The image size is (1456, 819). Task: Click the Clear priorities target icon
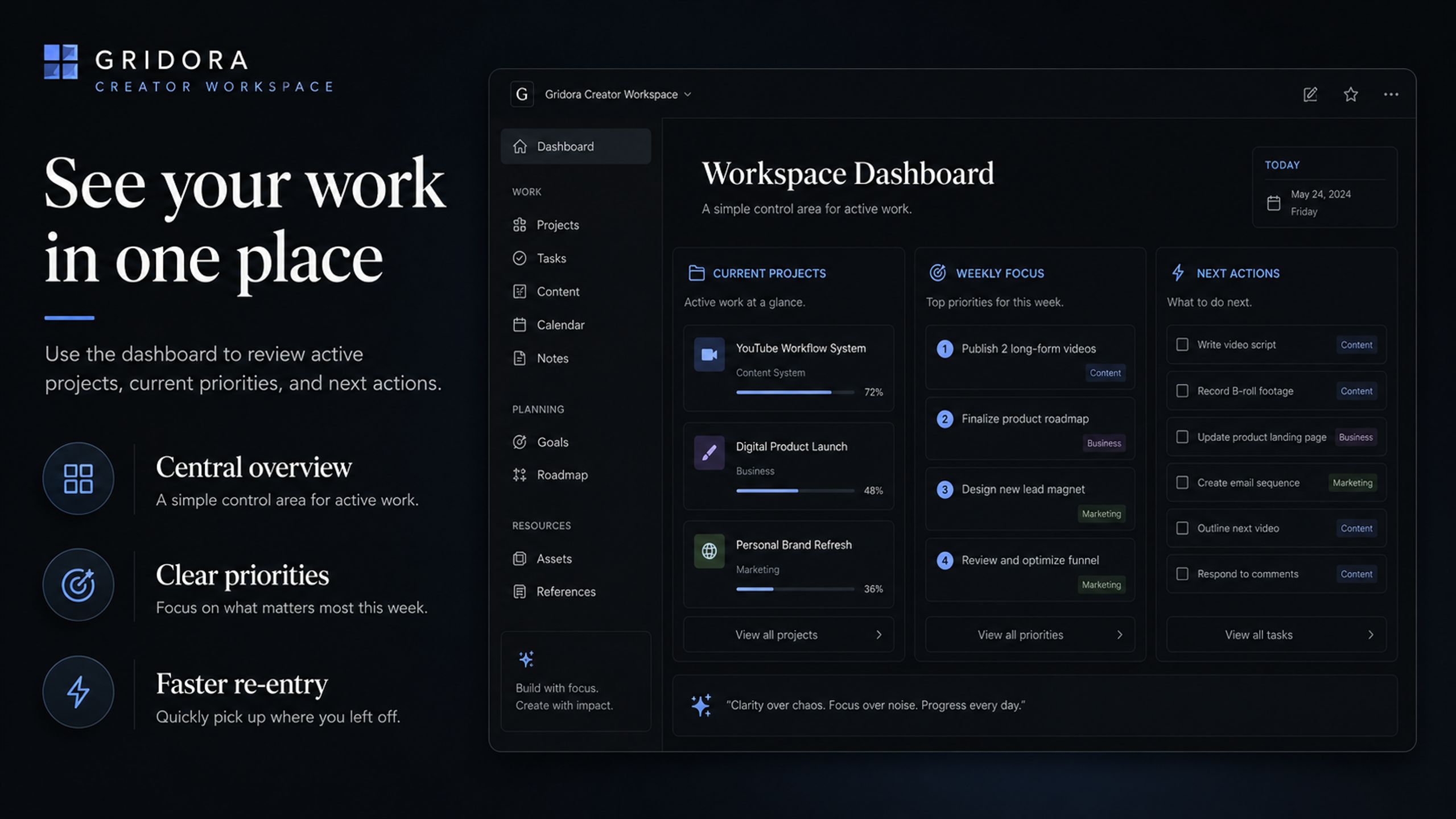78,585
